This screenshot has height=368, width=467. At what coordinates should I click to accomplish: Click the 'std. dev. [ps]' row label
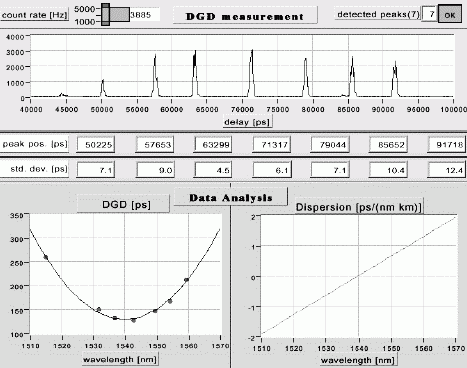(x=35, y=169)
